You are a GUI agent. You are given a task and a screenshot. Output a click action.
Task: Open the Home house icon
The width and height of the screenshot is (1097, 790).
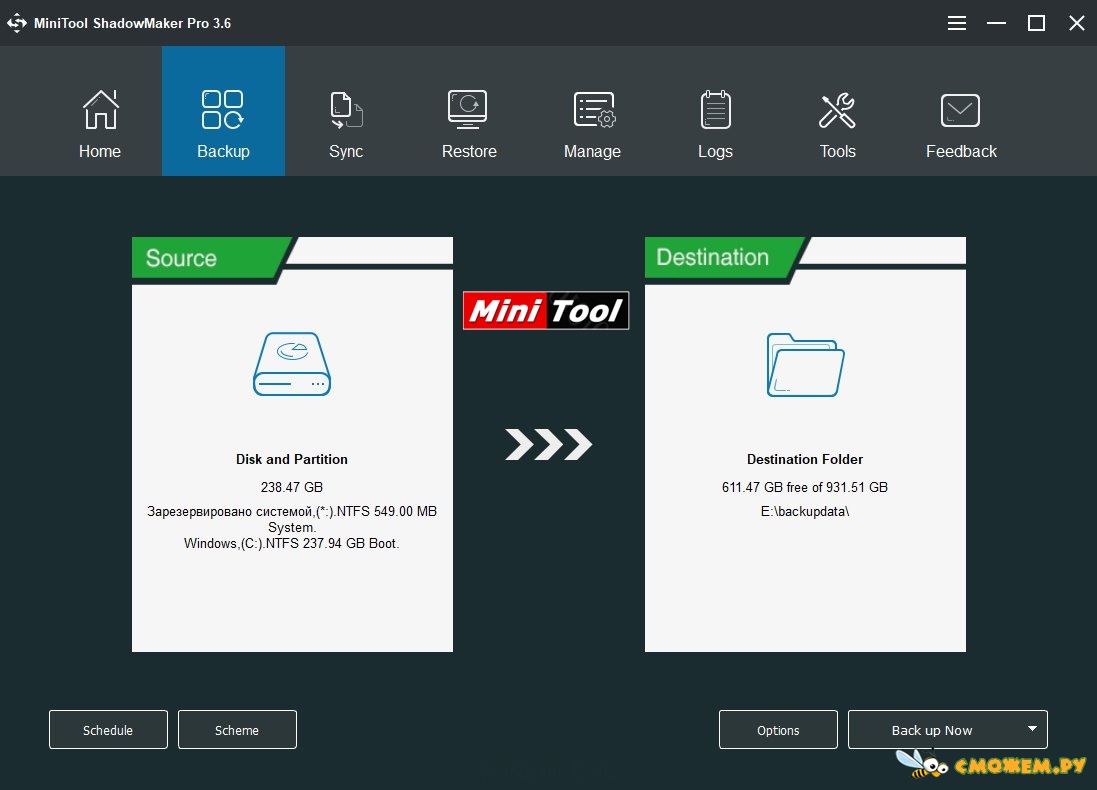[100, 110]
